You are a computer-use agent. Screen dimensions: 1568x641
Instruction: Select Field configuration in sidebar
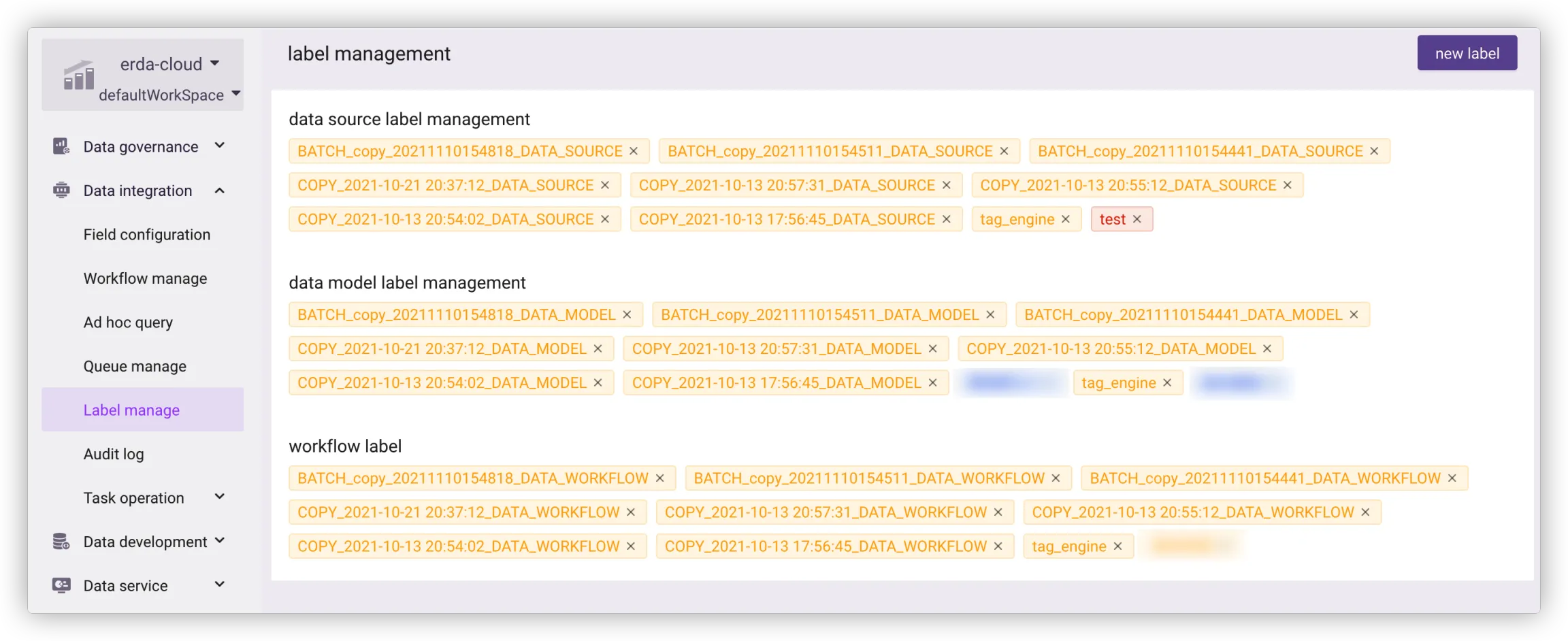coord(146,235)
